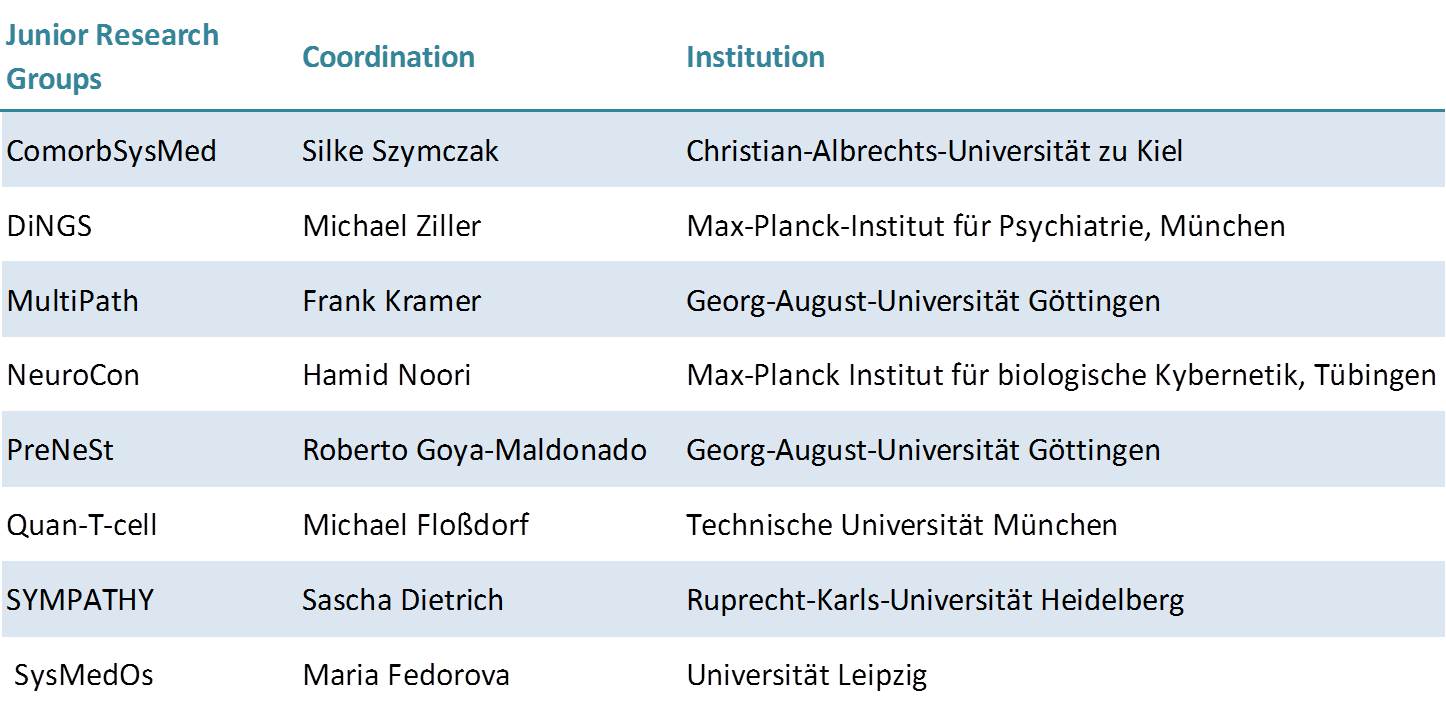The height and width of the screenshot is (713, 1446).
Task: Click coordinator Frank Kramer
Action: coord(391,300)
